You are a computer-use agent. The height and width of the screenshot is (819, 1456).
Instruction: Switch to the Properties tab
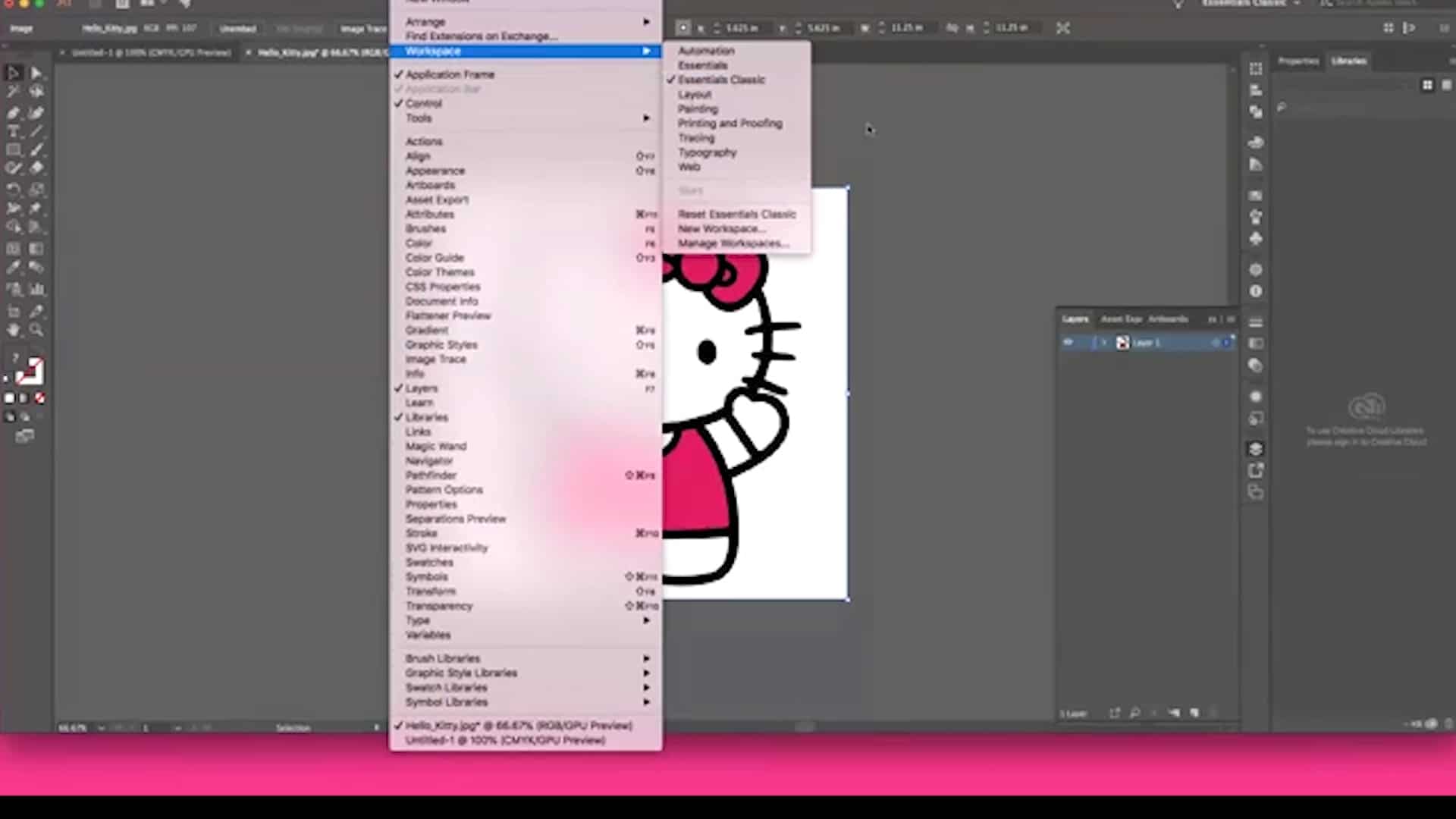point(1298,61)
